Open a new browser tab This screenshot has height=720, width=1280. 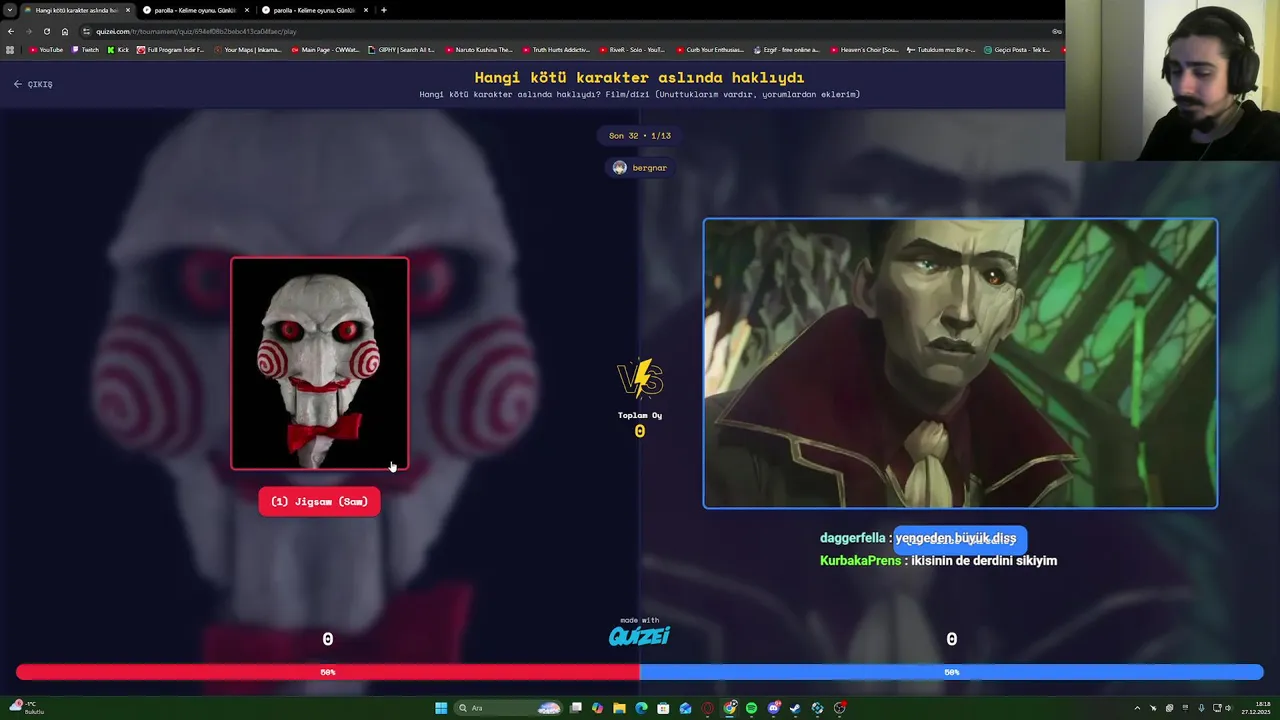tap(384, 10)
